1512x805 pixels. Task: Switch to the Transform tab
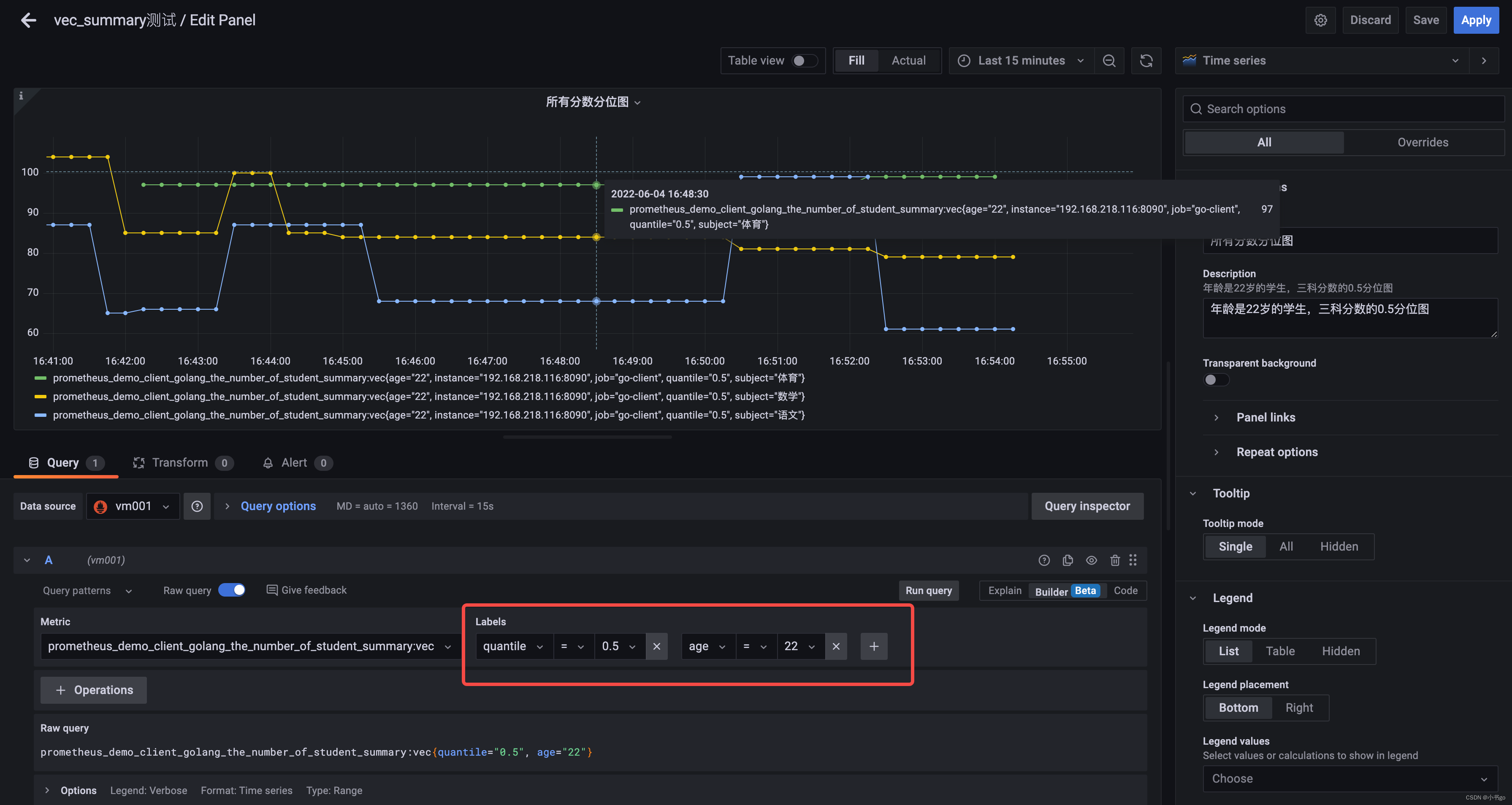[180, 463]
